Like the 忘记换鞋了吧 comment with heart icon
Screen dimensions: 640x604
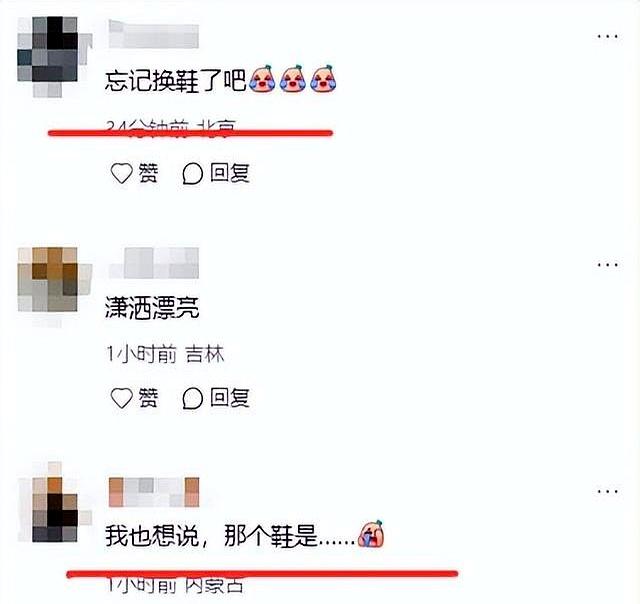point(122,173)
